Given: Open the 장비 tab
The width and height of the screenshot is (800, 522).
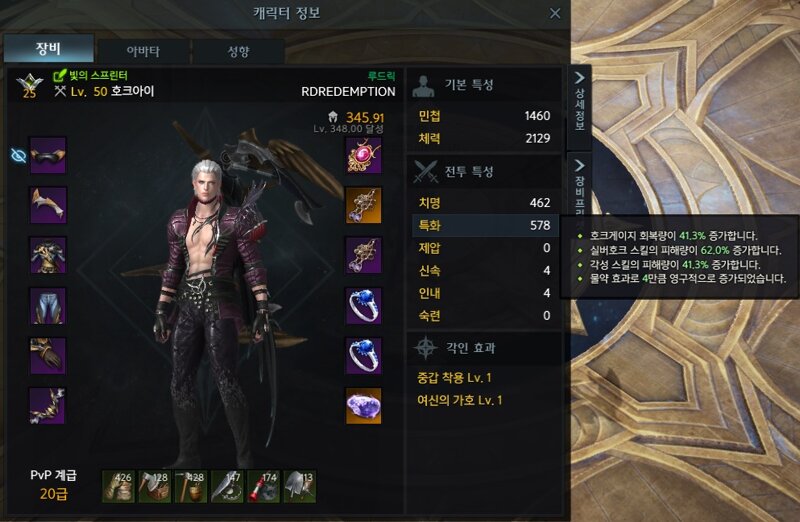Looking at the screenshot, I should pyautogui.click(x=48, y=48).
